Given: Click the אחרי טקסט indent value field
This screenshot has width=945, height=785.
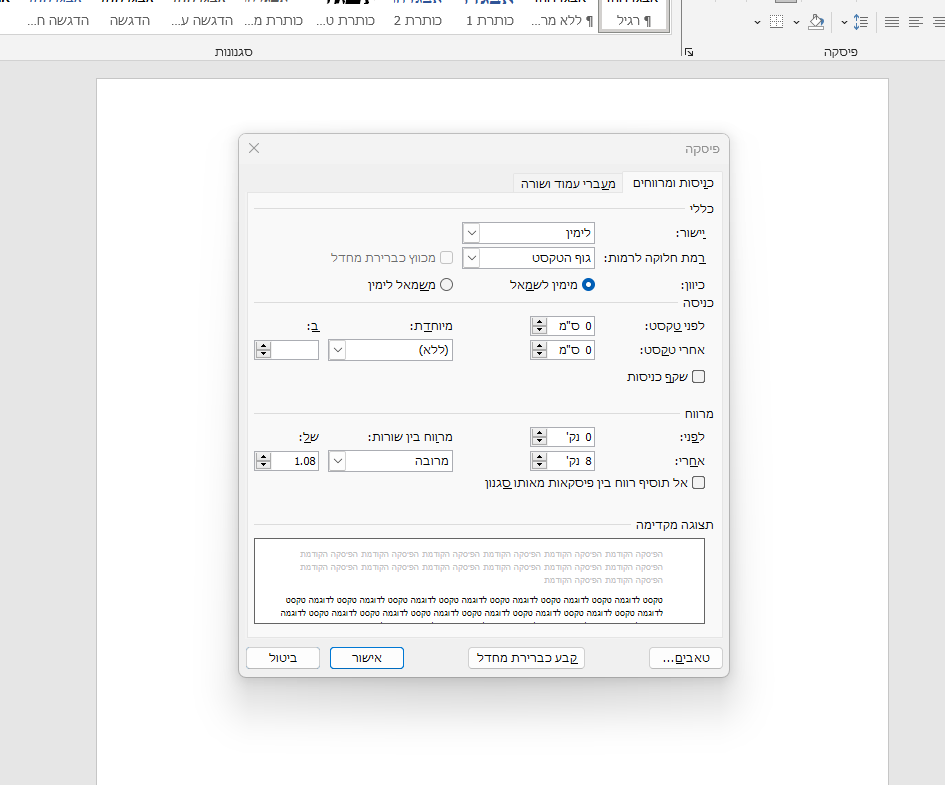Looking at the screenshot, I should tap(570, 350).
